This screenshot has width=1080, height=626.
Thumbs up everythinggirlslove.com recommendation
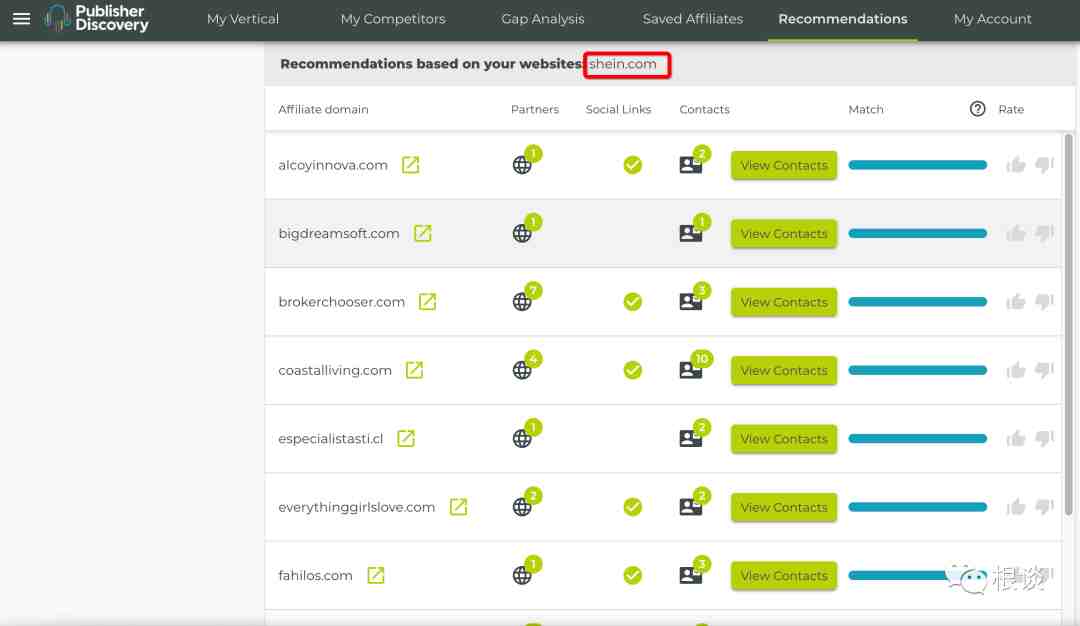(x=1016, y=506)
